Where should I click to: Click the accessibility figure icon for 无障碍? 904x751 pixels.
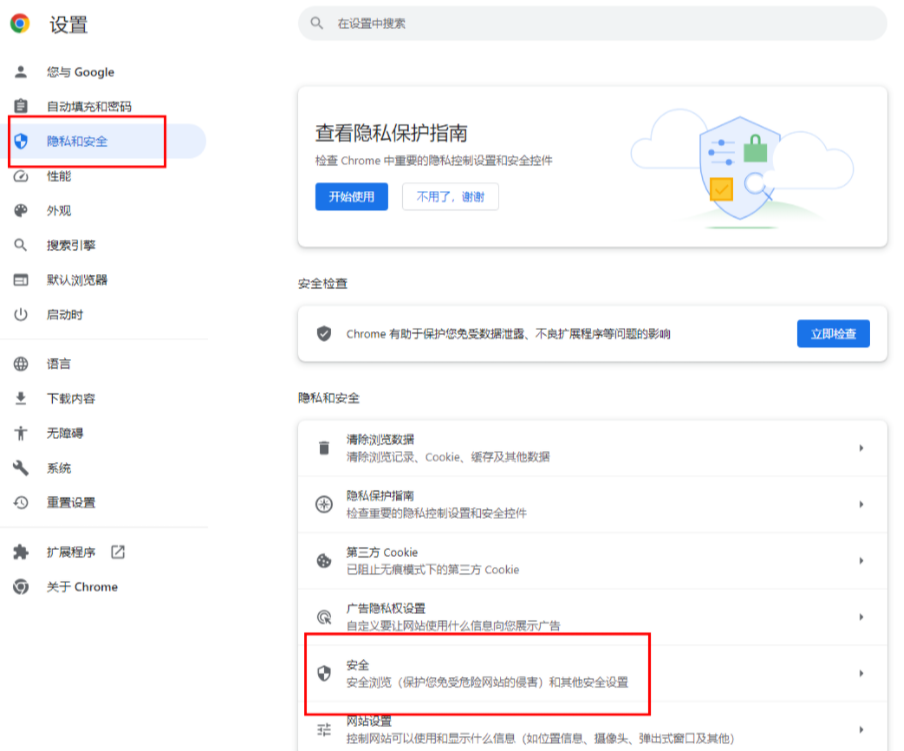21,433
